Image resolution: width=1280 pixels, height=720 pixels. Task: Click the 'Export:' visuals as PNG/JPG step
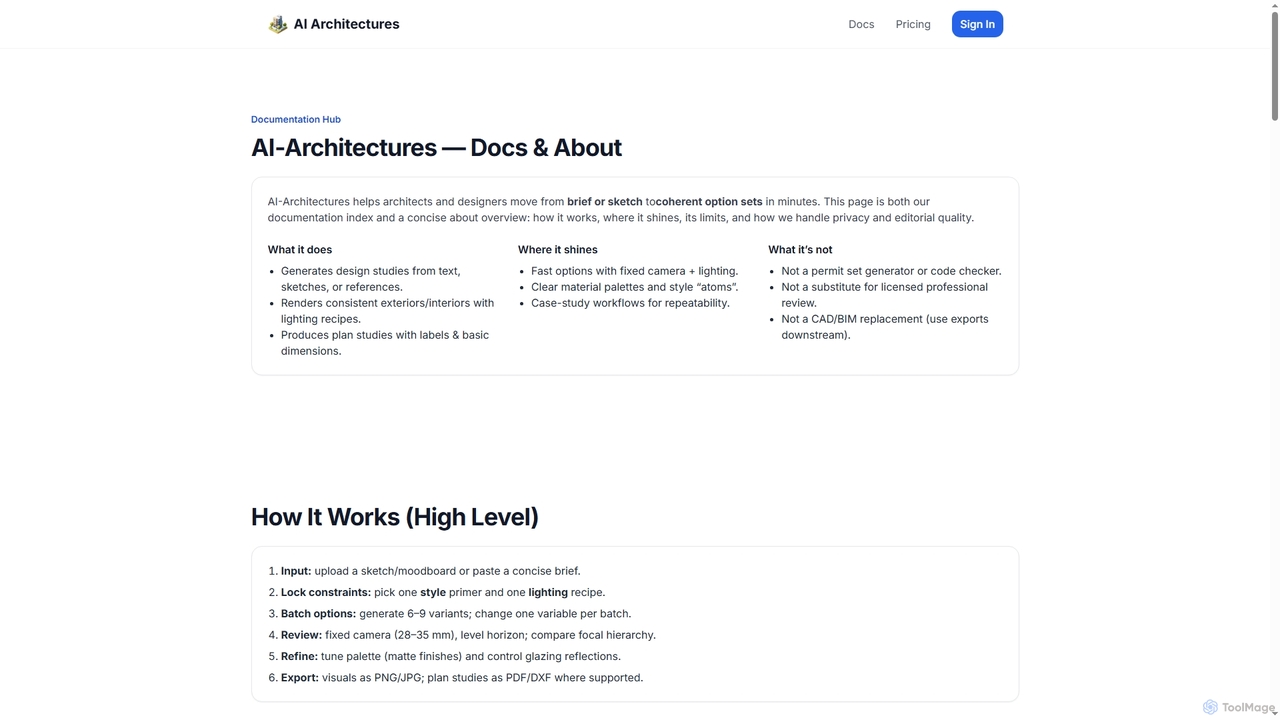(x=462, y=678)
